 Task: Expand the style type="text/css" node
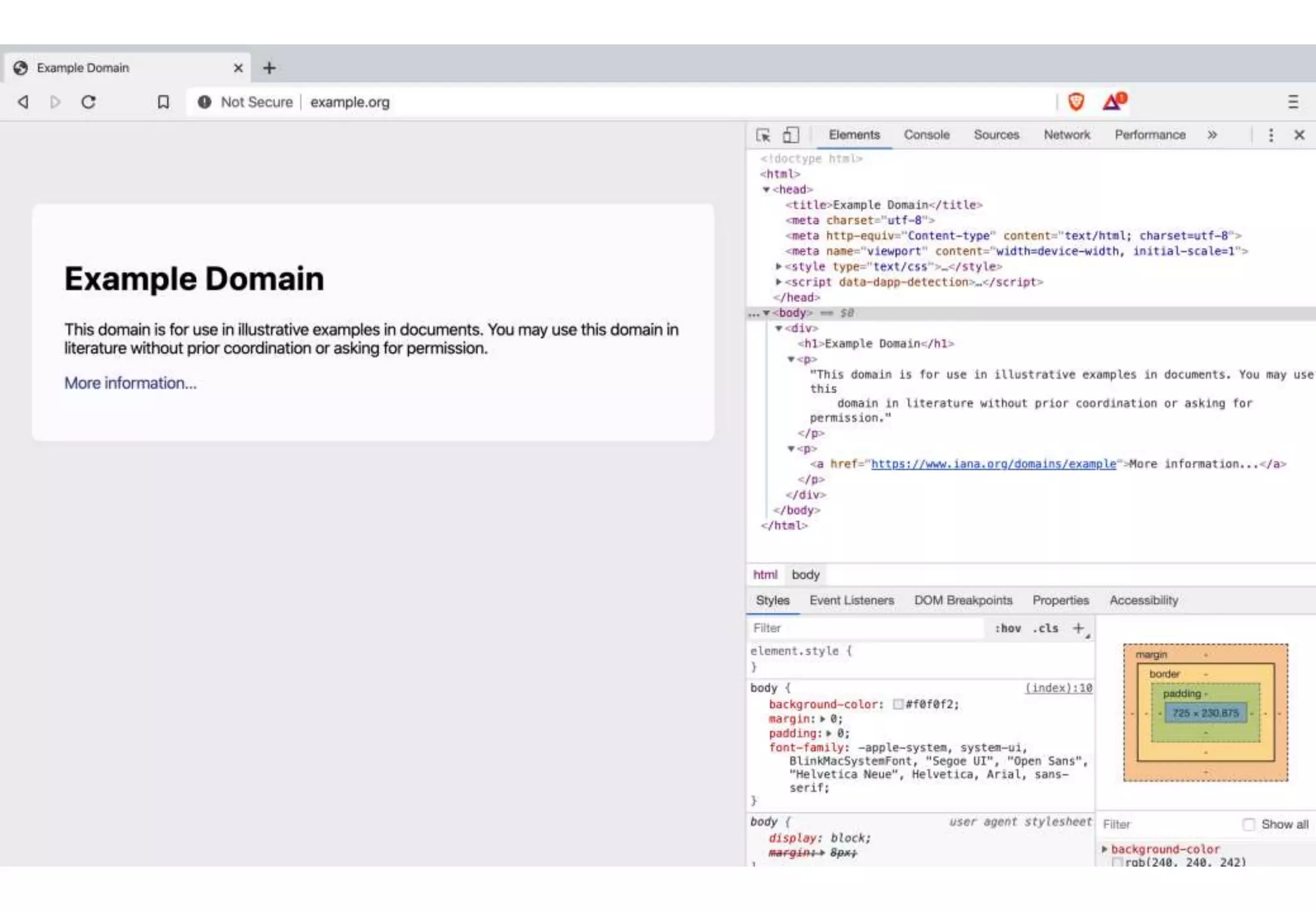pos(779,266)
